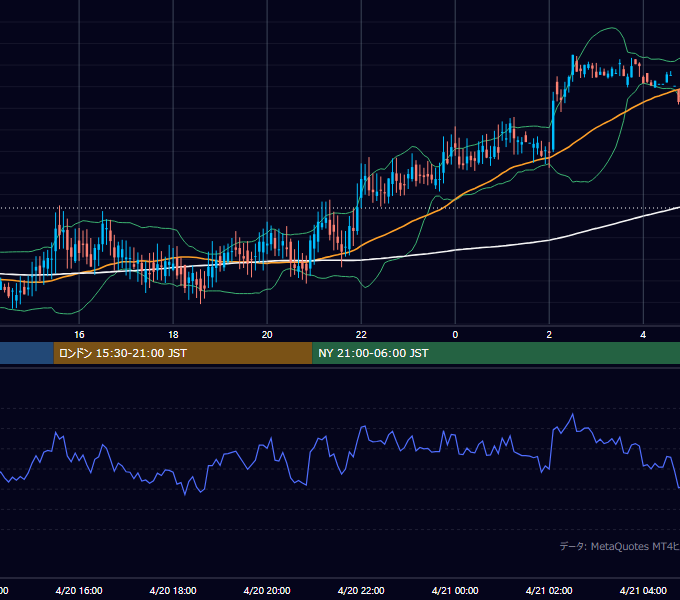Click the London 15:30-21:00 JST session bar
Image resolution: width=680 pixels, height=600 pixels.
click(x=183, y=353)
